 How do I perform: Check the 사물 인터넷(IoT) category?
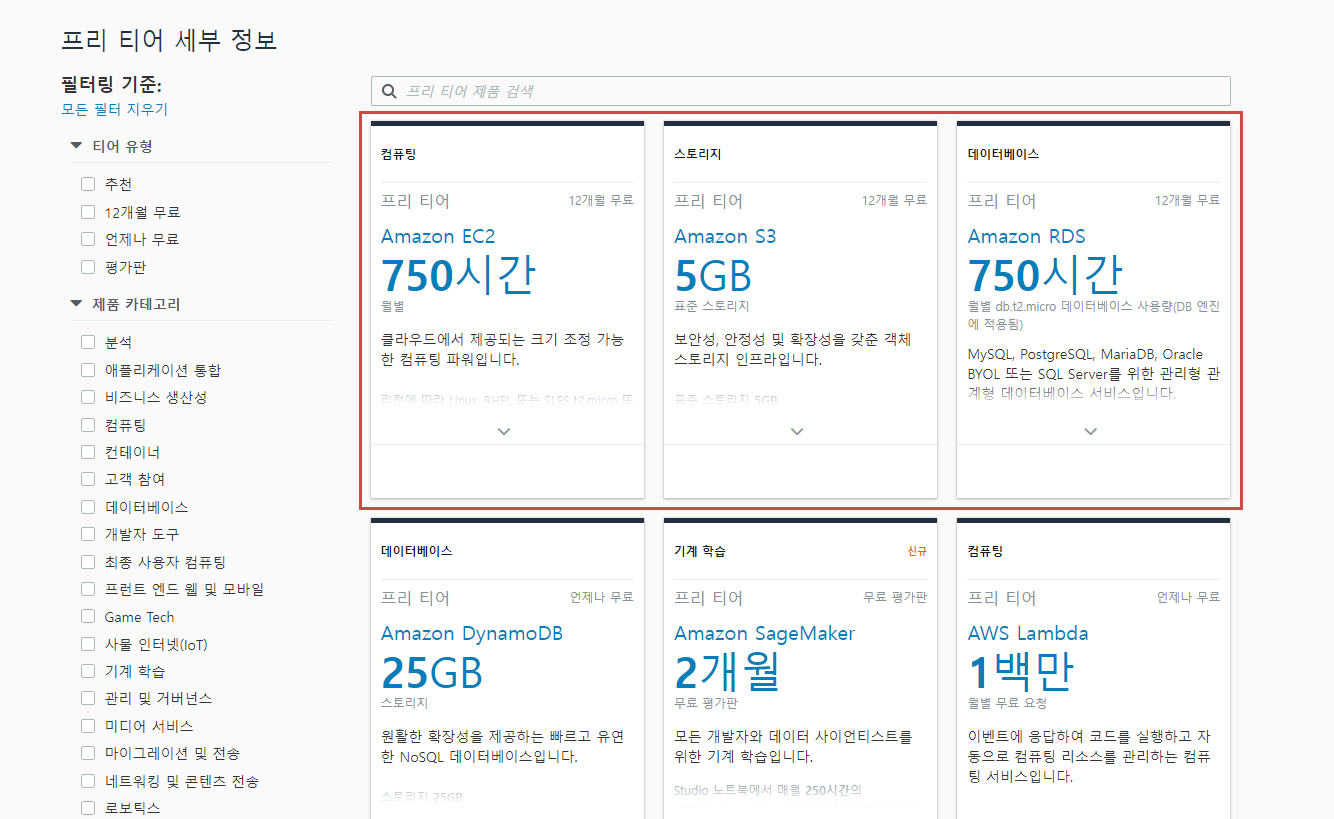pyautogui.click(x=88, y=644)
